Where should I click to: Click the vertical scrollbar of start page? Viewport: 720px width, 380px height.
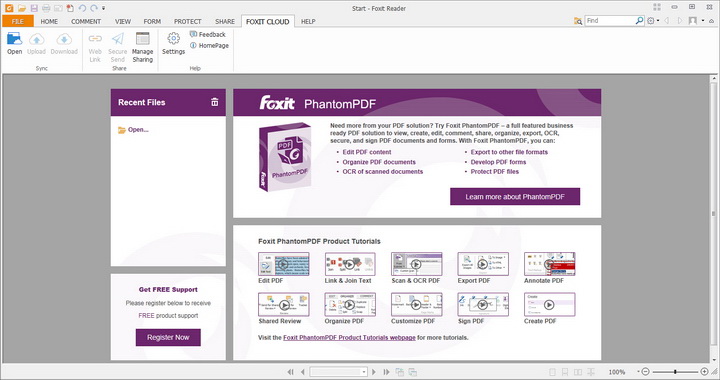714,213
